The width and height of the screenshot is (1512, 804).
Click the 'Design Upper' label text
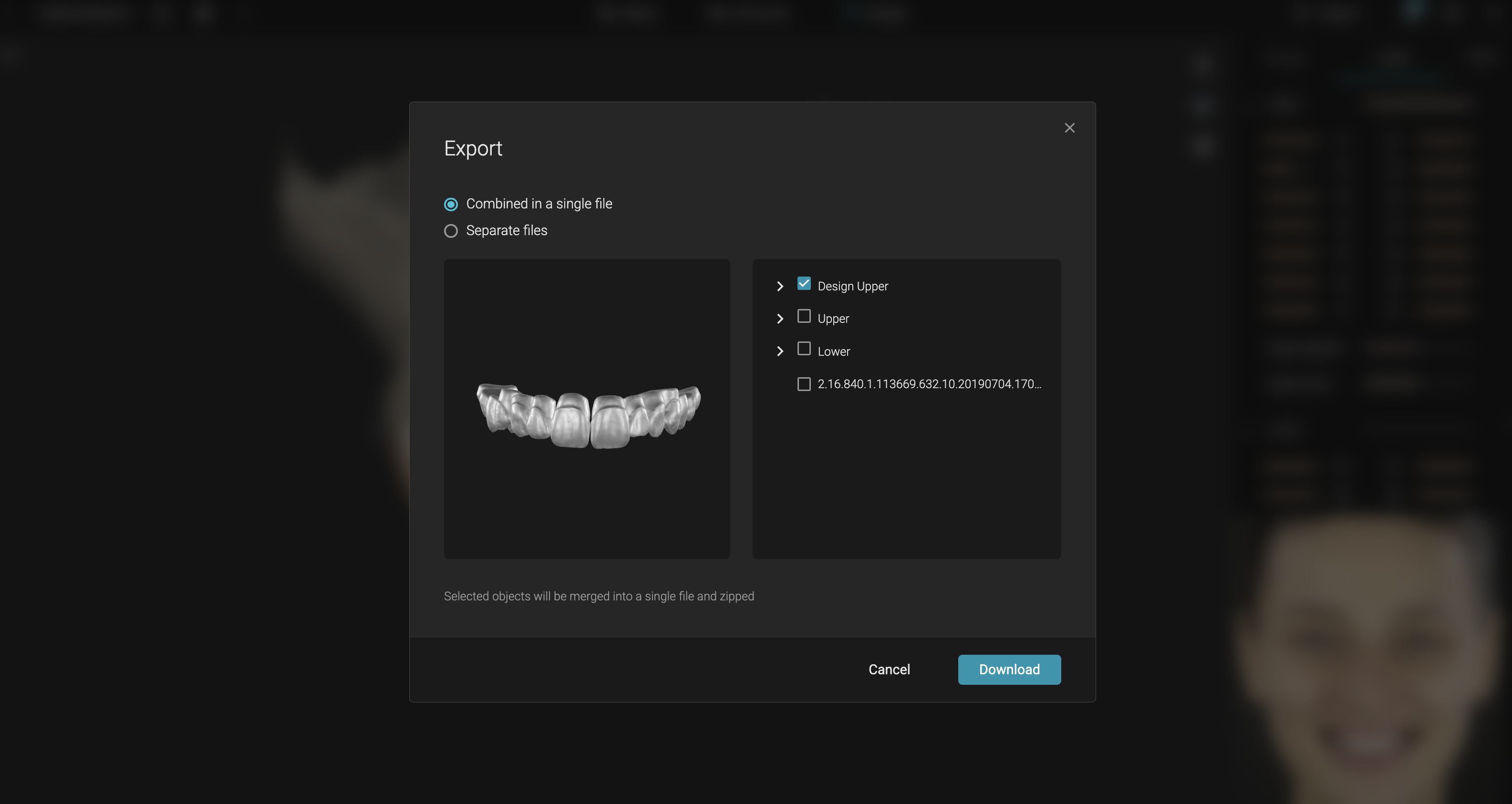(x=852, y=287)
